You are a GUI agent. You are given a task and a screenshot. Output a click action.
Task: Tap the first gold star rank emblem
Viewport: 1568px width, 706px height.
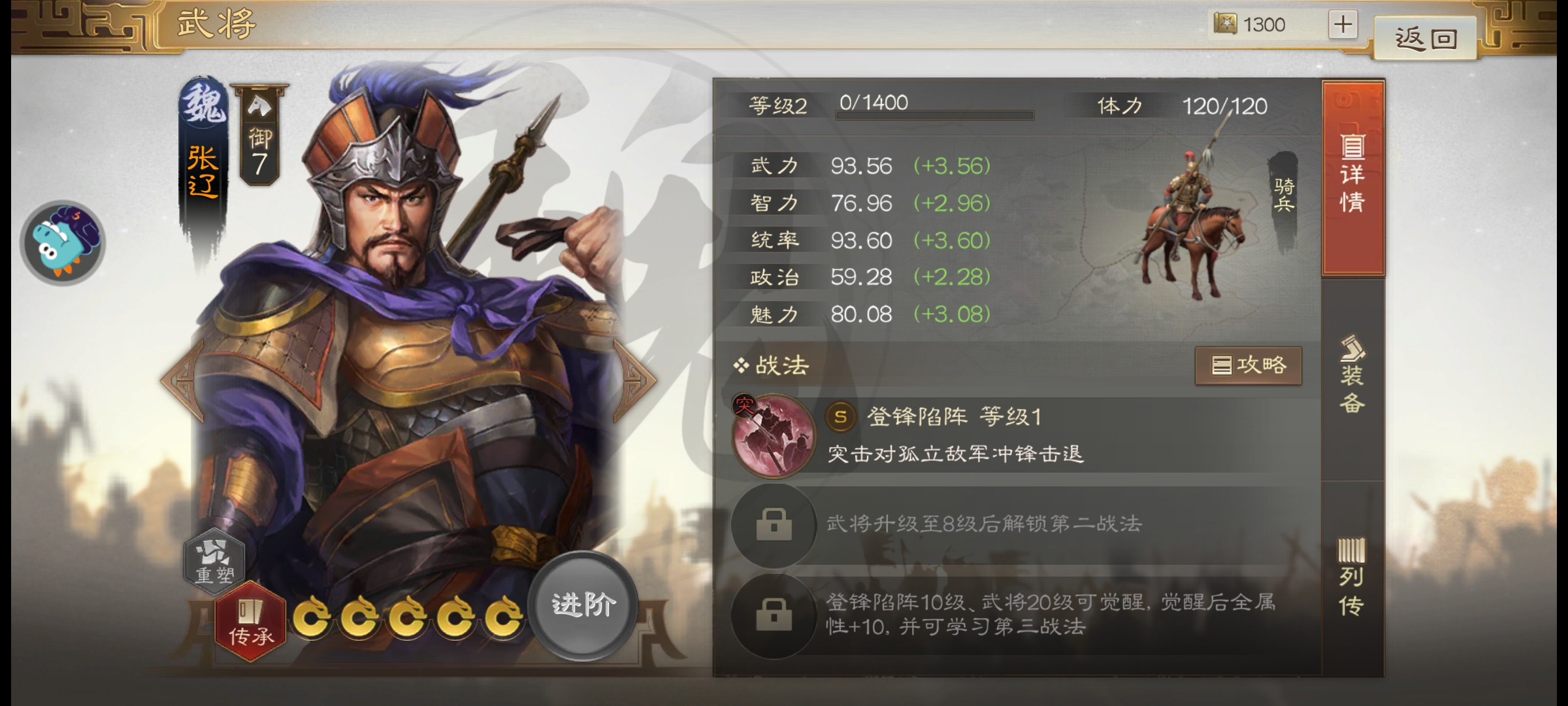click(x=311, y=616)
